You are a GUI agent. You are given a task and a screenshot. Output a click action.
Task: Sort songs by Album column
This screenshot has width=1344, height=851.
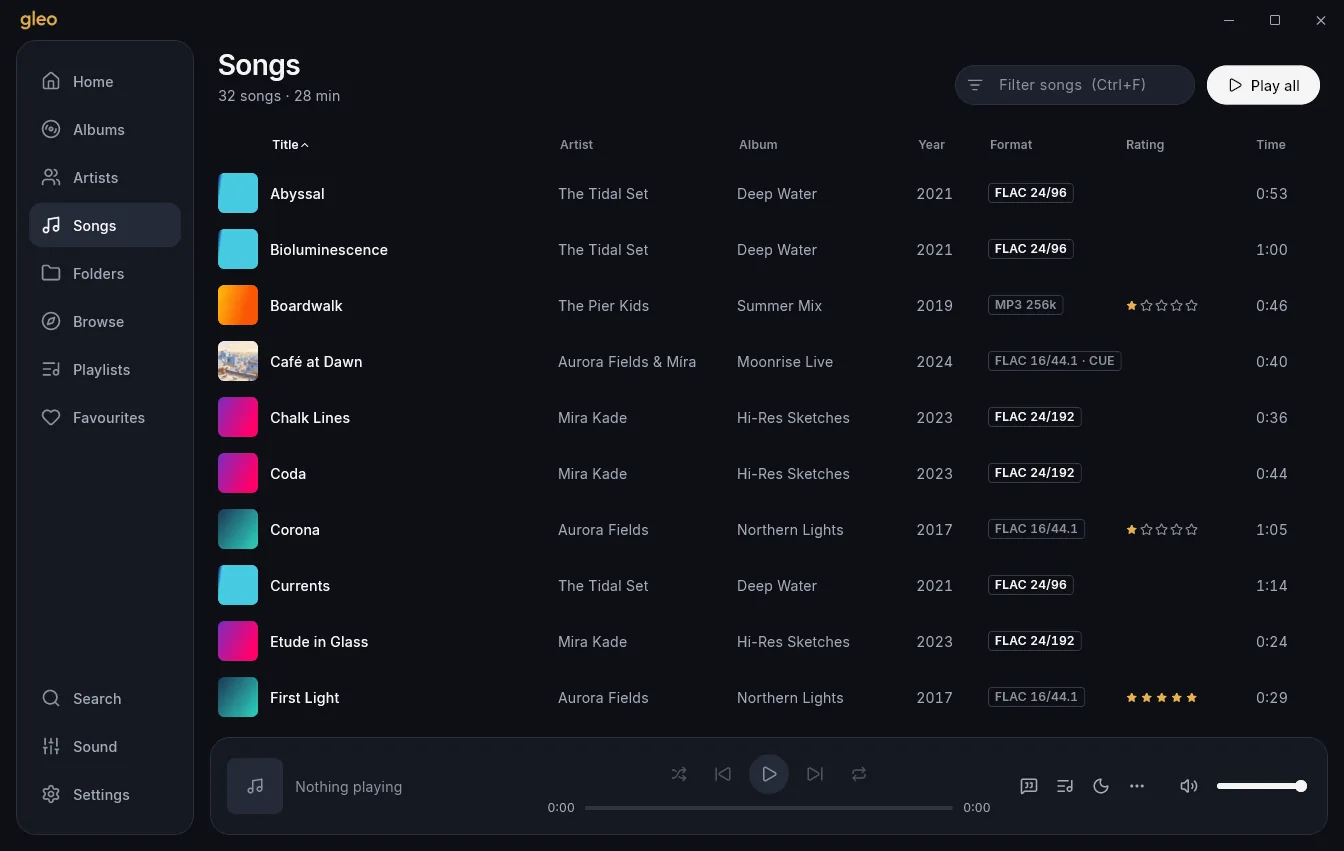(758, 145)
